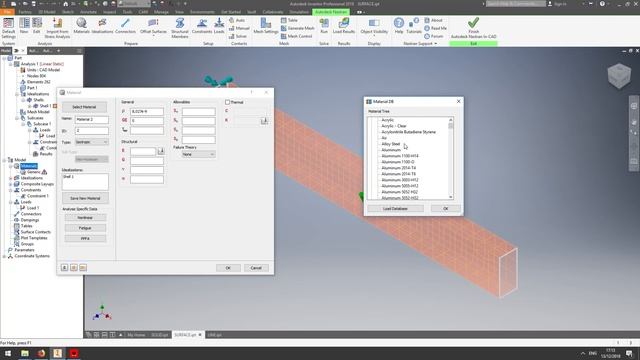The image size is (640, 360).
Task: Click the Auto contacts option
Action: 237,20
